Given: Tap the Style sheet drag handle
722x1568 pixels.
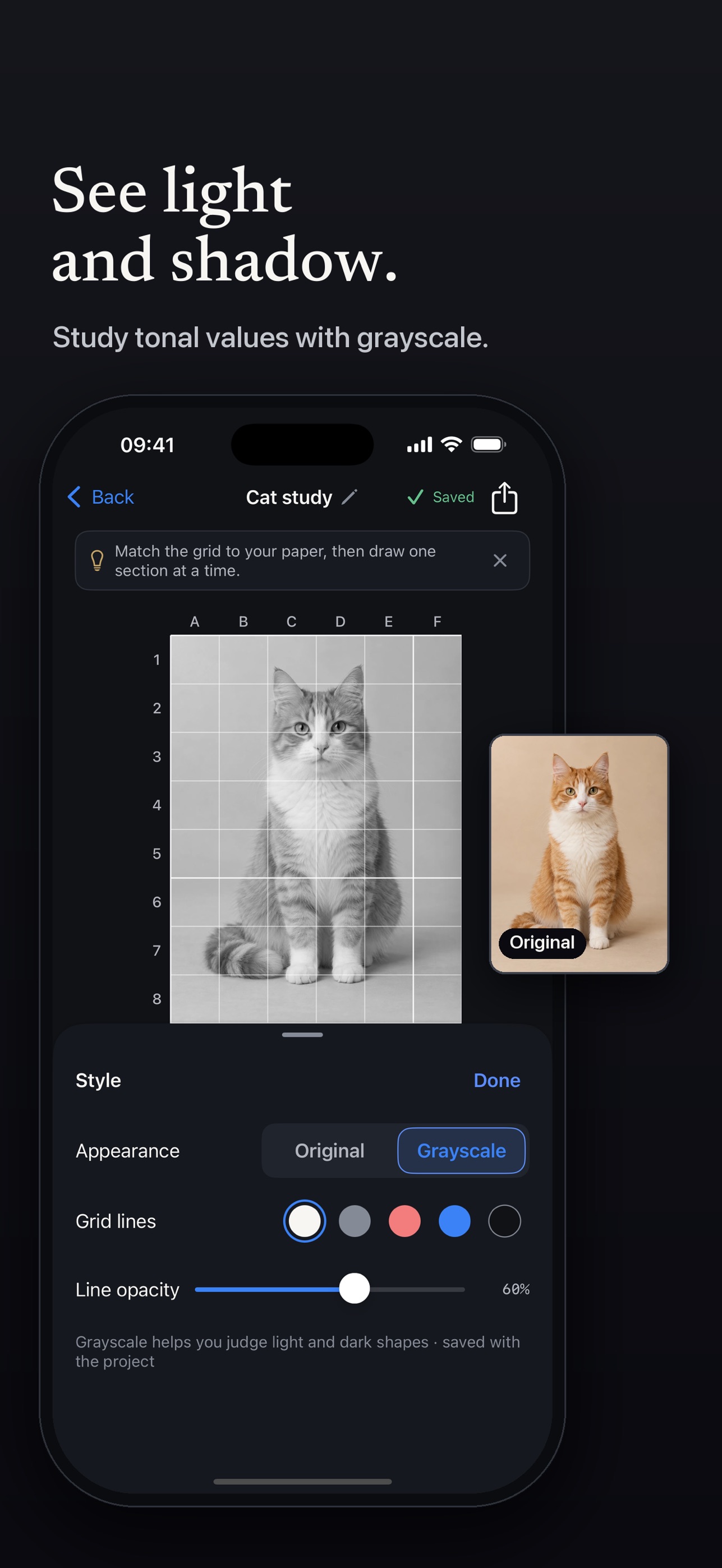Looking at the screenshot, I should pos(302,1034).
